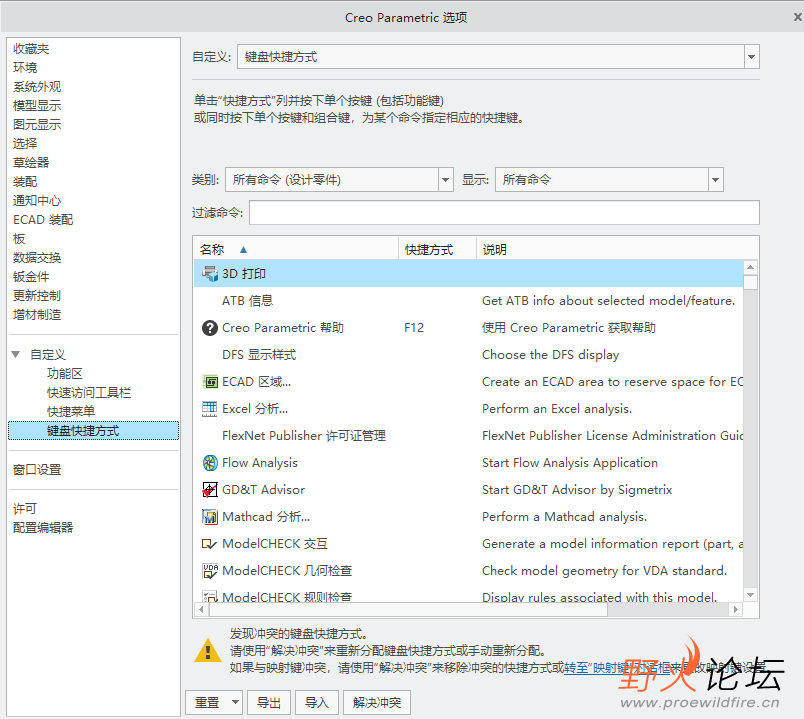The height and width of the screenshot is (719, 804).
Task: Click the ECAD 区域 command icon
Action: pos(210,382)
